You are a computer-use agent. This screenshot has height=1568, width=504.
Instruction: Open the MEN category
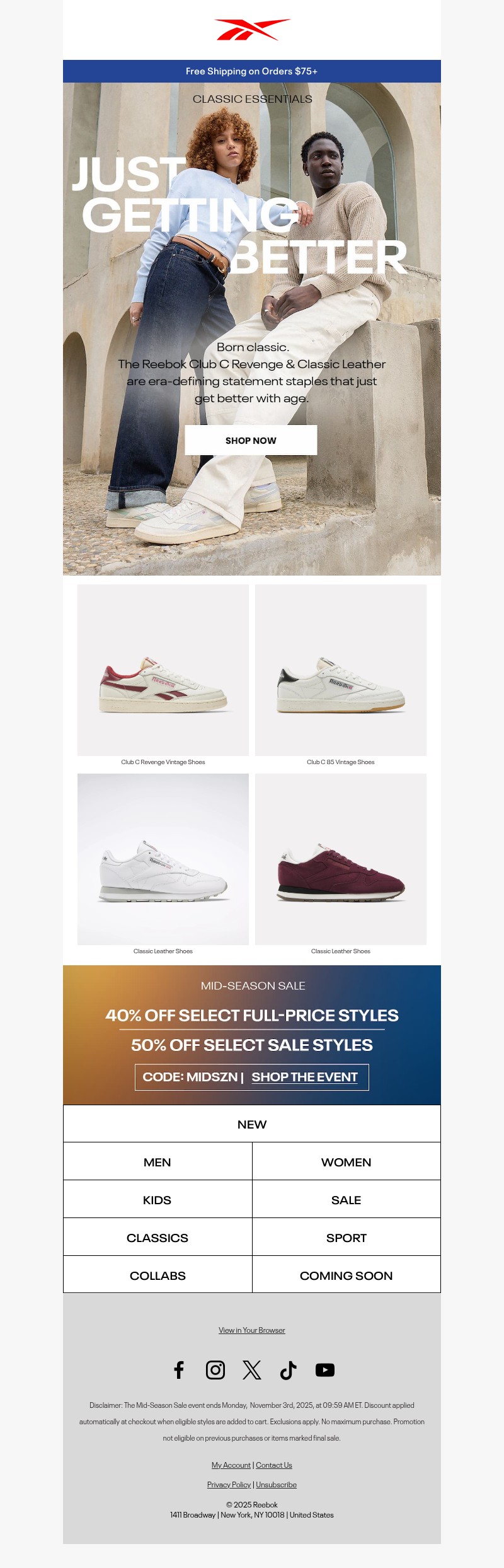(157, 1161)
